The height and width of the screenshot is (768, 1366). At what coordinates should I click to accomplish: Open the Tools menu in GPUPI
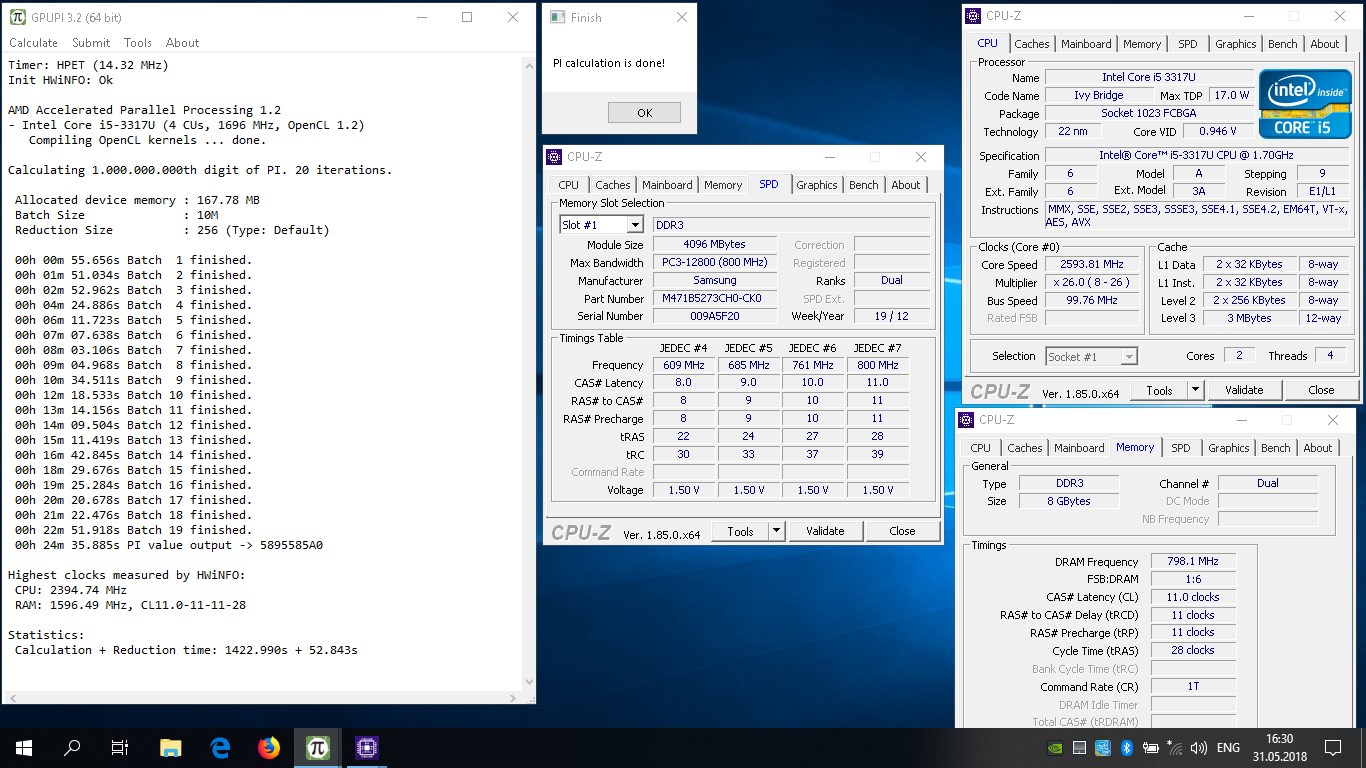coord(138,43)
